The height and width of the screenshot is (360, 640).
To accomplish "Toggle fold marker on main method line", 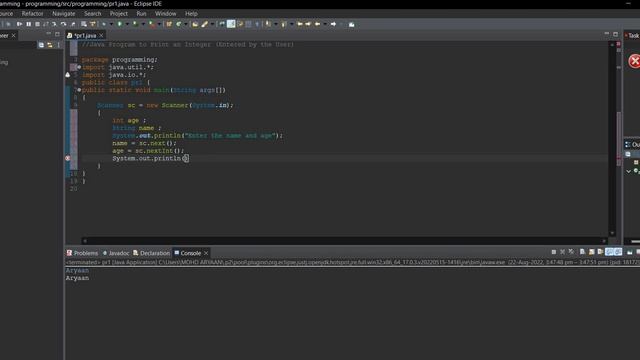I will (x=79, y=90).
